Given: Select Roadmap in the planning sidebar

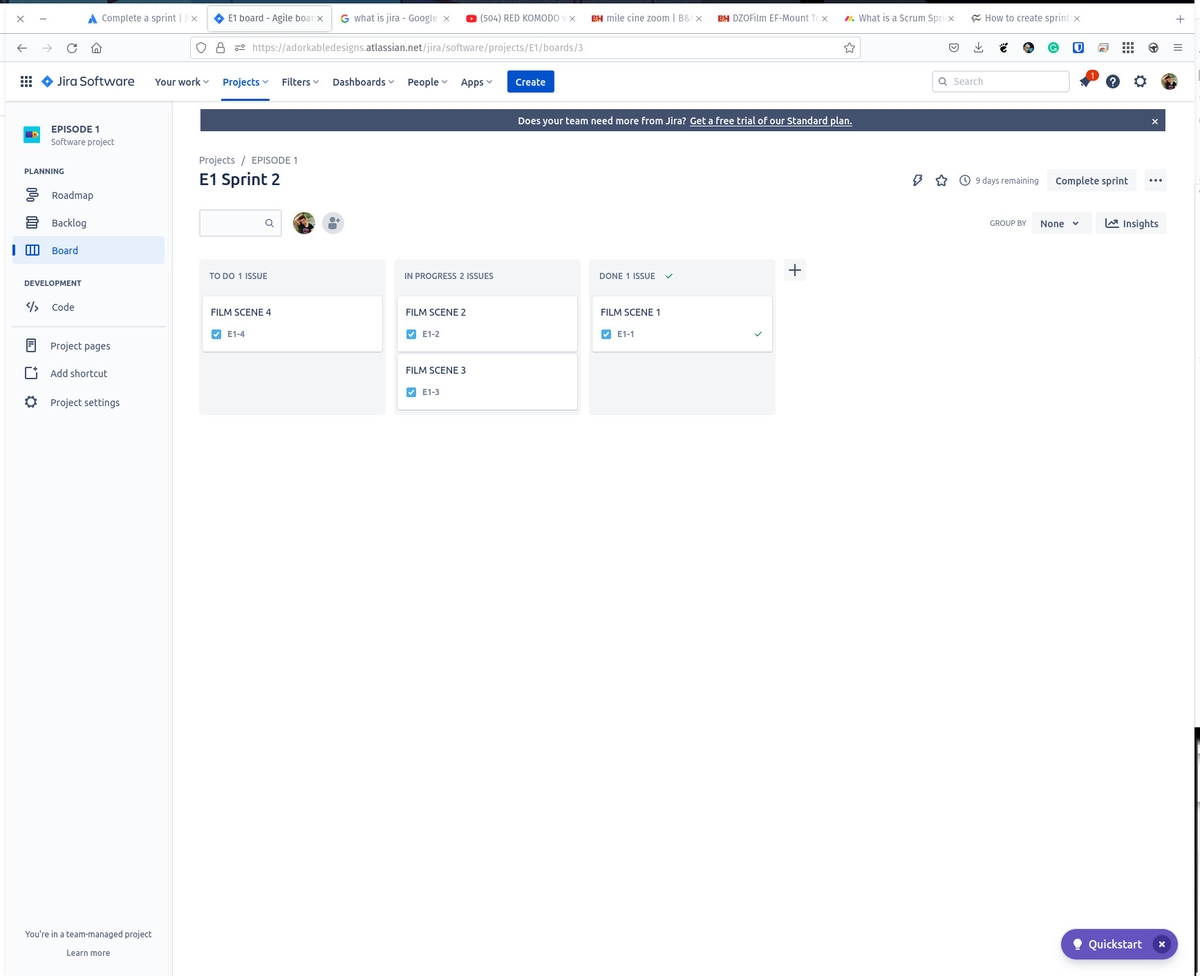Looking at the screenshot, I should (72, 195).
